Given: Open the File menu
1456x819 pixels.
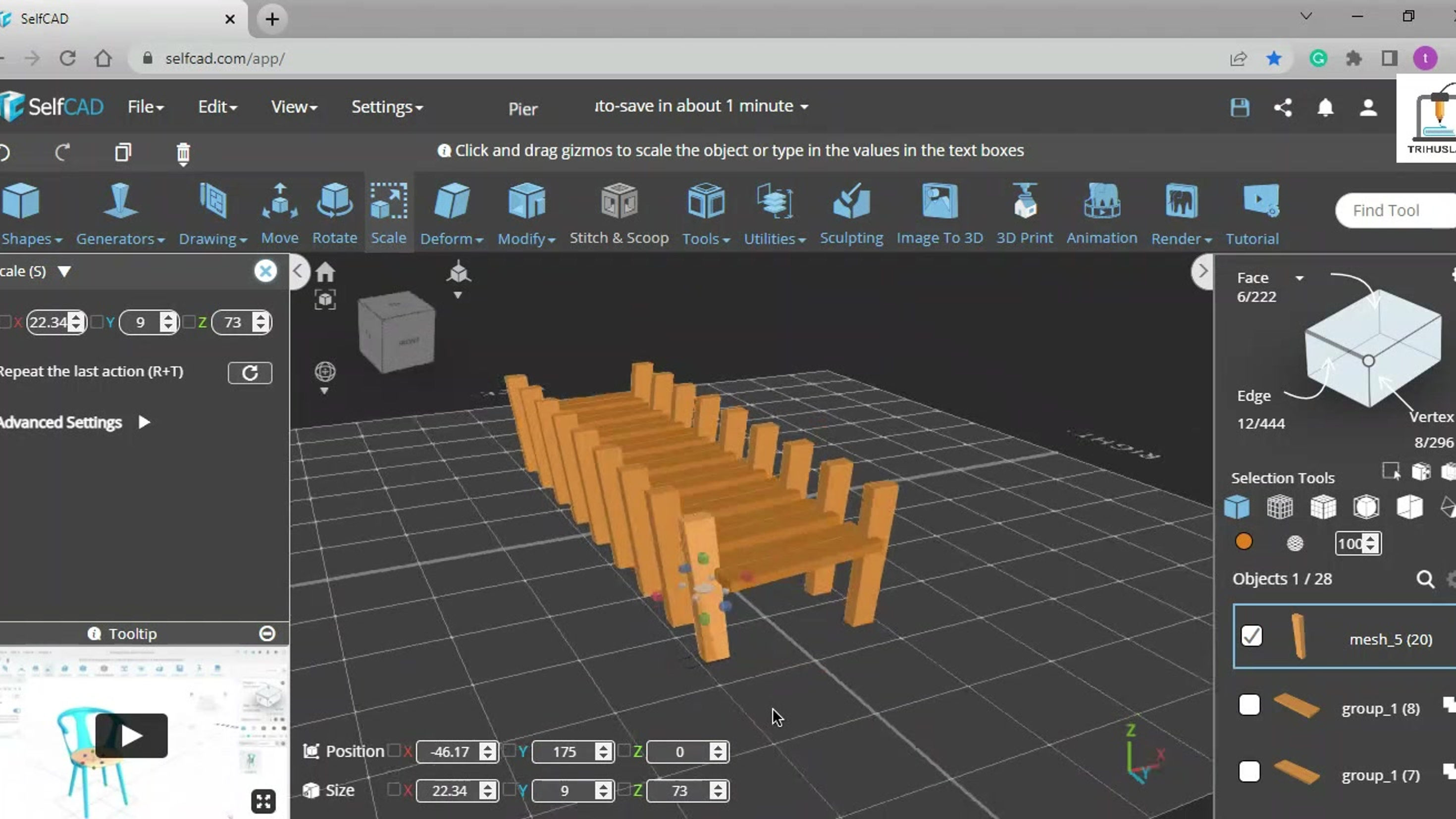Looking at the screenshot, I should tap(145, 107).
